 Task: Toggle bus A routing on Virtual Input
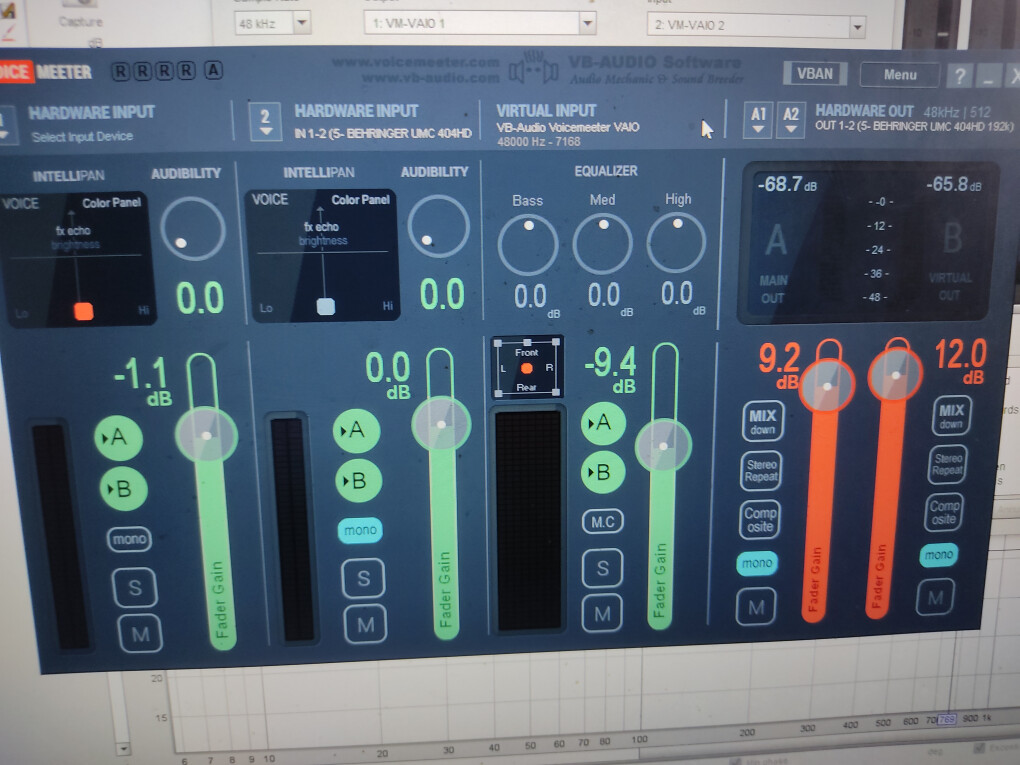click(x=603, y=423)
